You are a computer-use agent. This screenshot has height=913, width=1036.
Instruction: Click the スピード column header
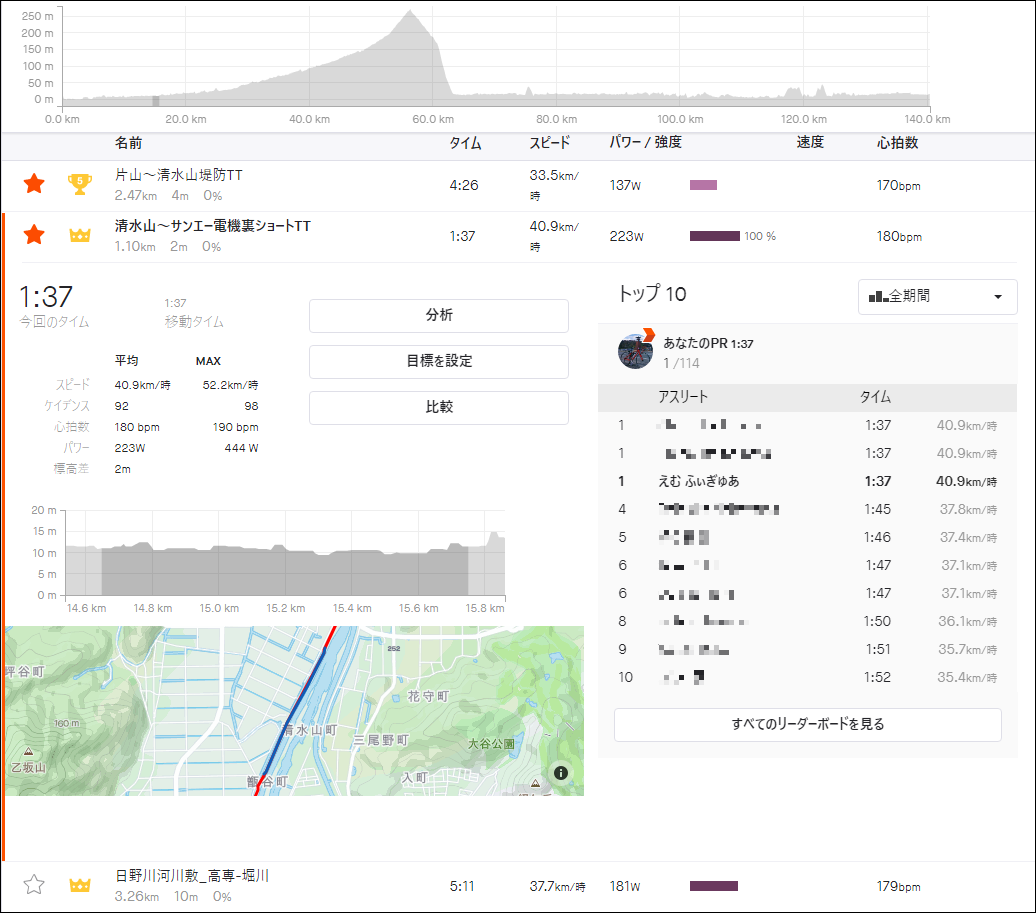tap(550, 143)
